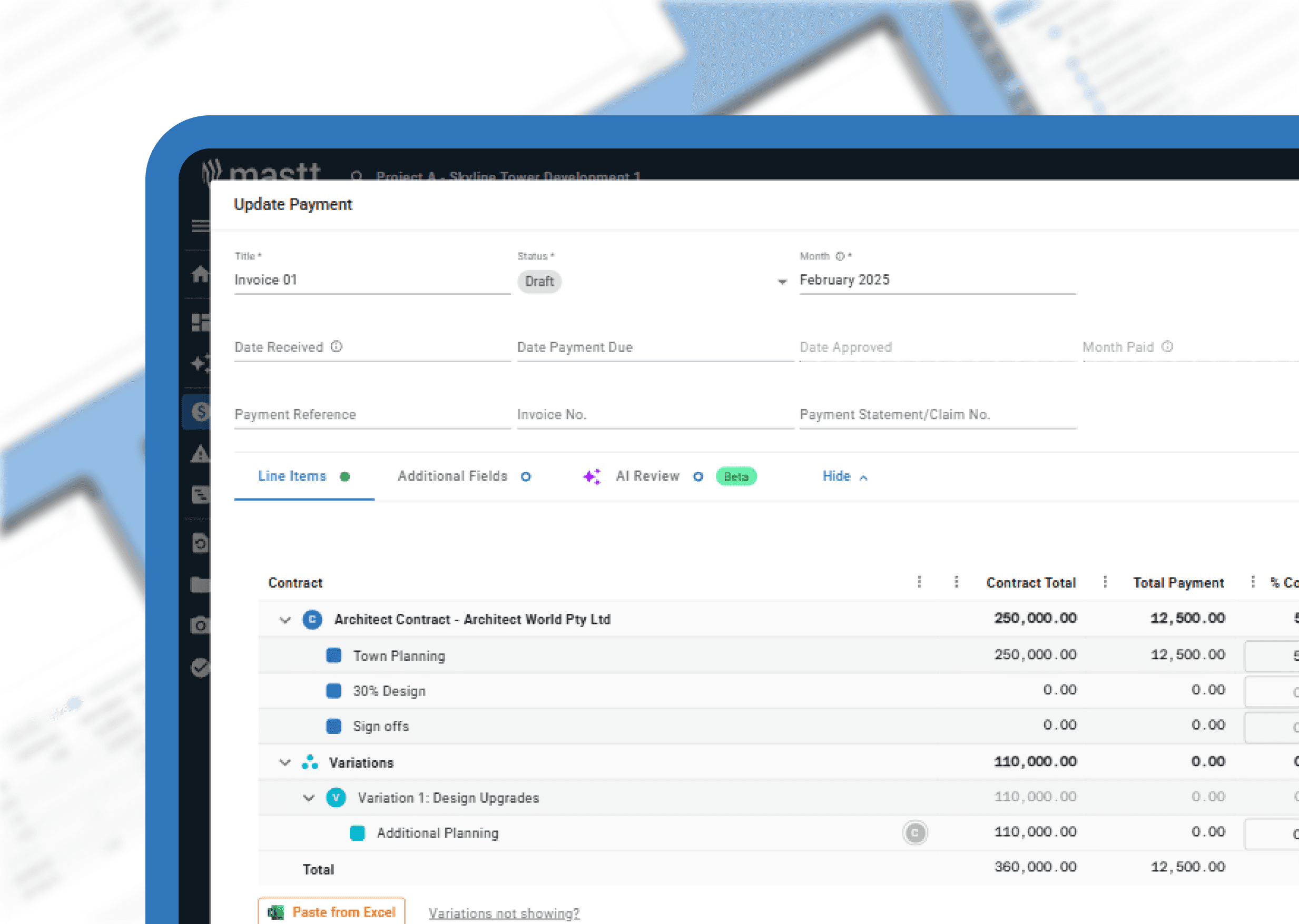The height and width of the screenshot is (924, 1299).
Task: Collapse Variation 1: Design Upgrades row
Action: click(x=309, y=798)
